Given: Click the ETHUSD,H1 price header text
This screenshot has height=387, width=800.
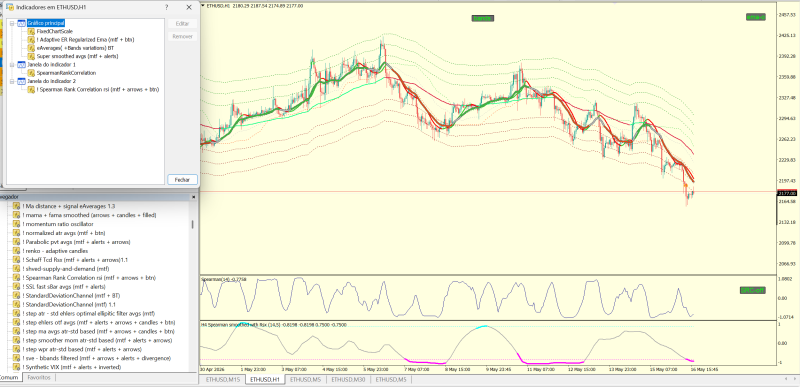Looking at the screenshot, I should [x=254, y=6].
